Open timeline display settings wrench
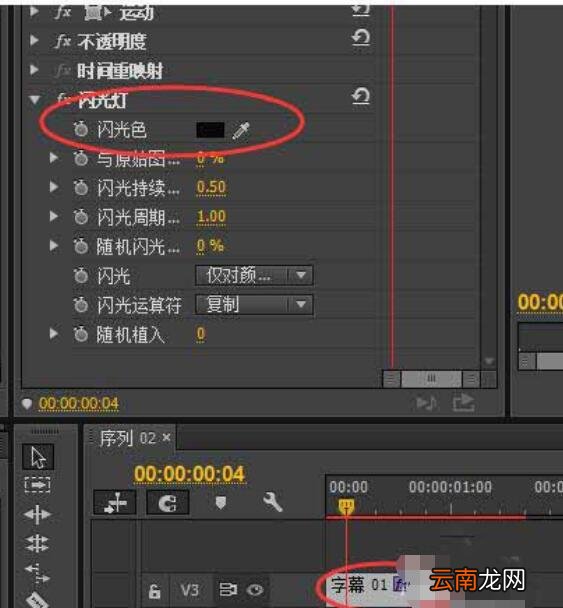The image size is (563, 608). 273,503
